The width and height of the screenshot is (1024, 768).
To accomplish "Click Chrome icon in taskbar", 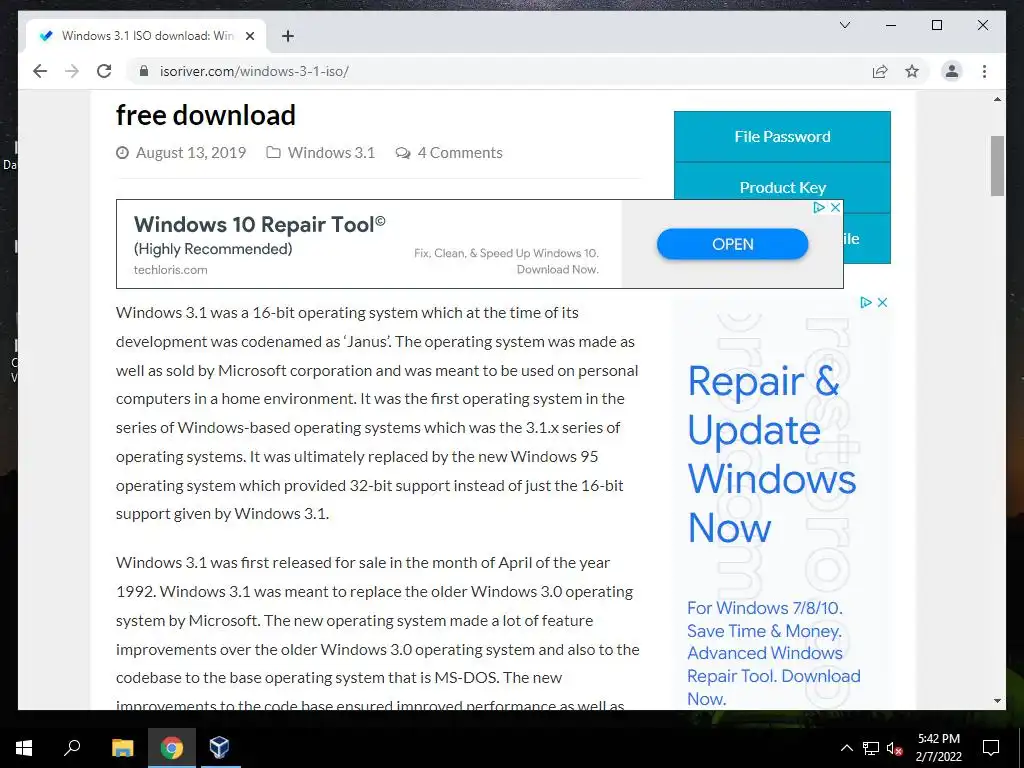I will click(171, 748).
